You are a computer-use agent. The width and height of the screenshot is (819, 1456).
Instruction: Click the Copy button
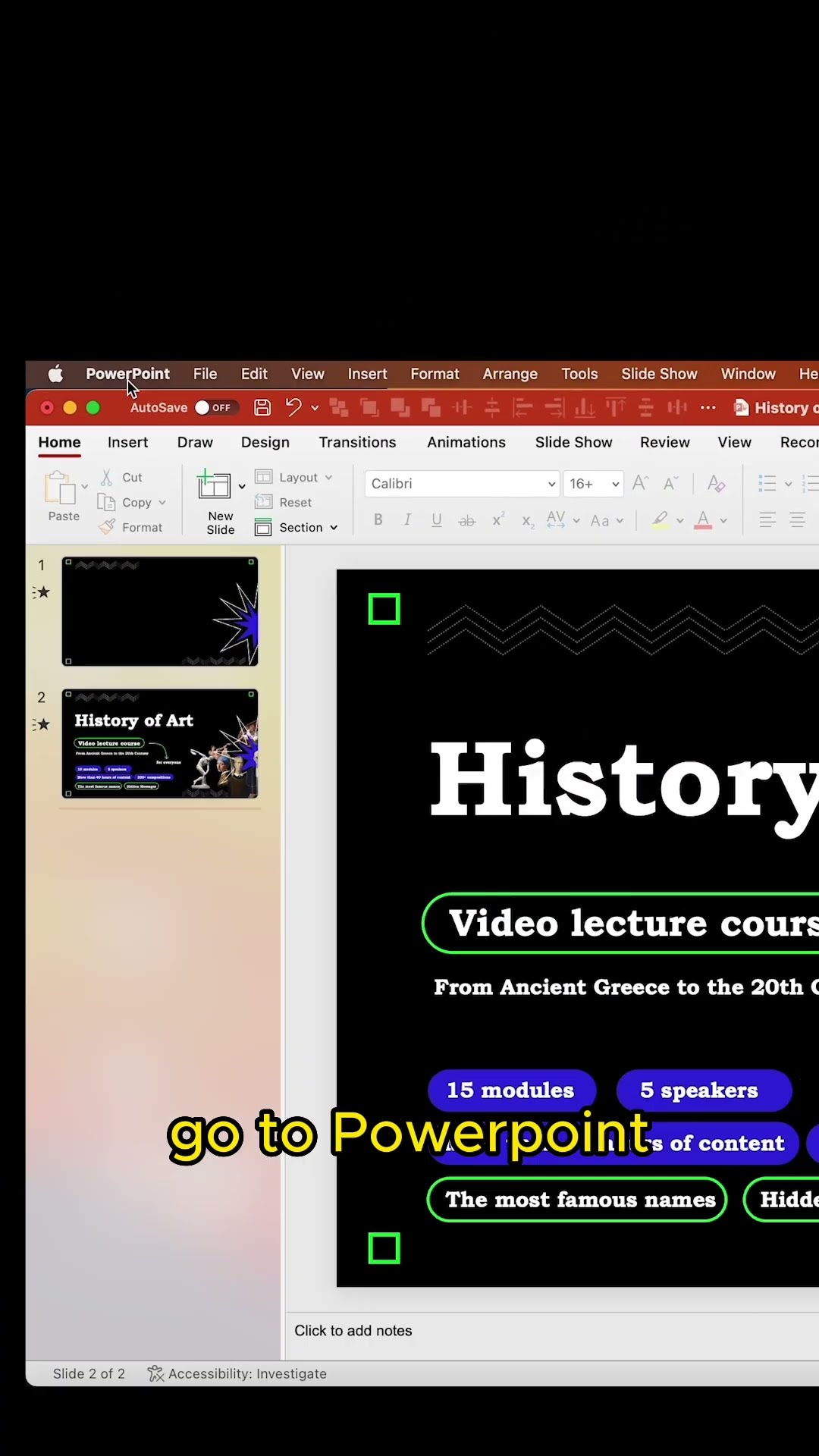coord(125,502)
